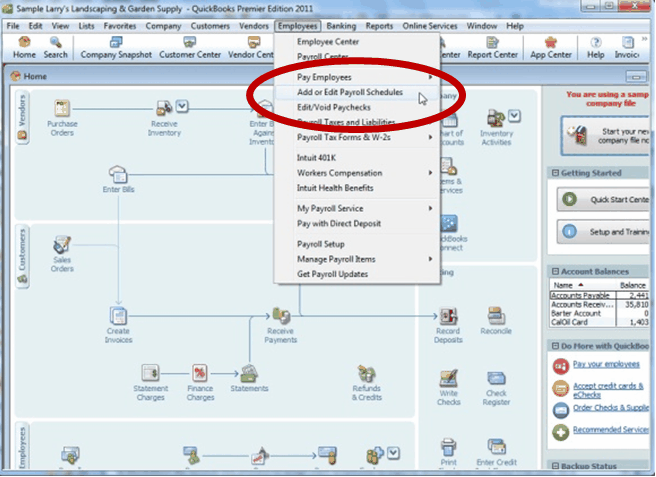This screenshot has width=656, height=477.
Task: Collapse the Getting Started panel
Action: click(553, 173)
